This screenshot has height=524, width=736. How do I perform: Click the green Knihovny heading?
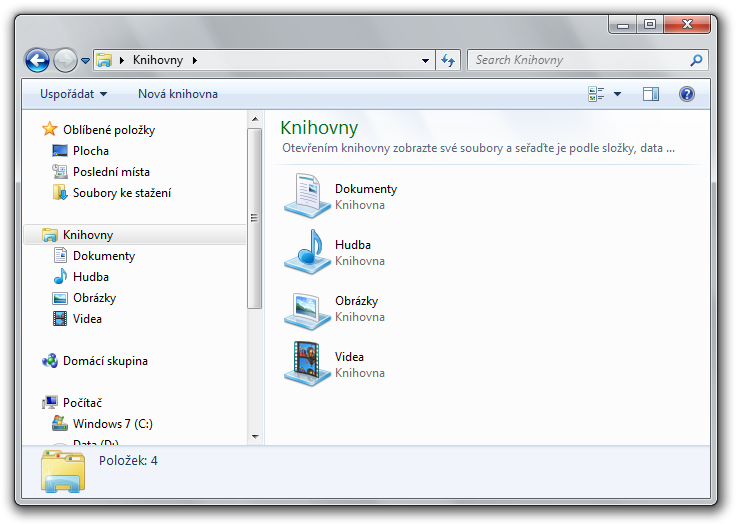(319, 127)
